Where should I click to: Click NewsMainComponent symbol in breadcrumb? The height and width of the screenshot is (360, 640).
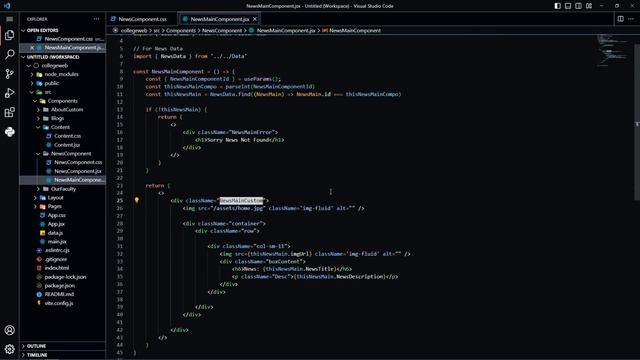click(x=355, y=30)
